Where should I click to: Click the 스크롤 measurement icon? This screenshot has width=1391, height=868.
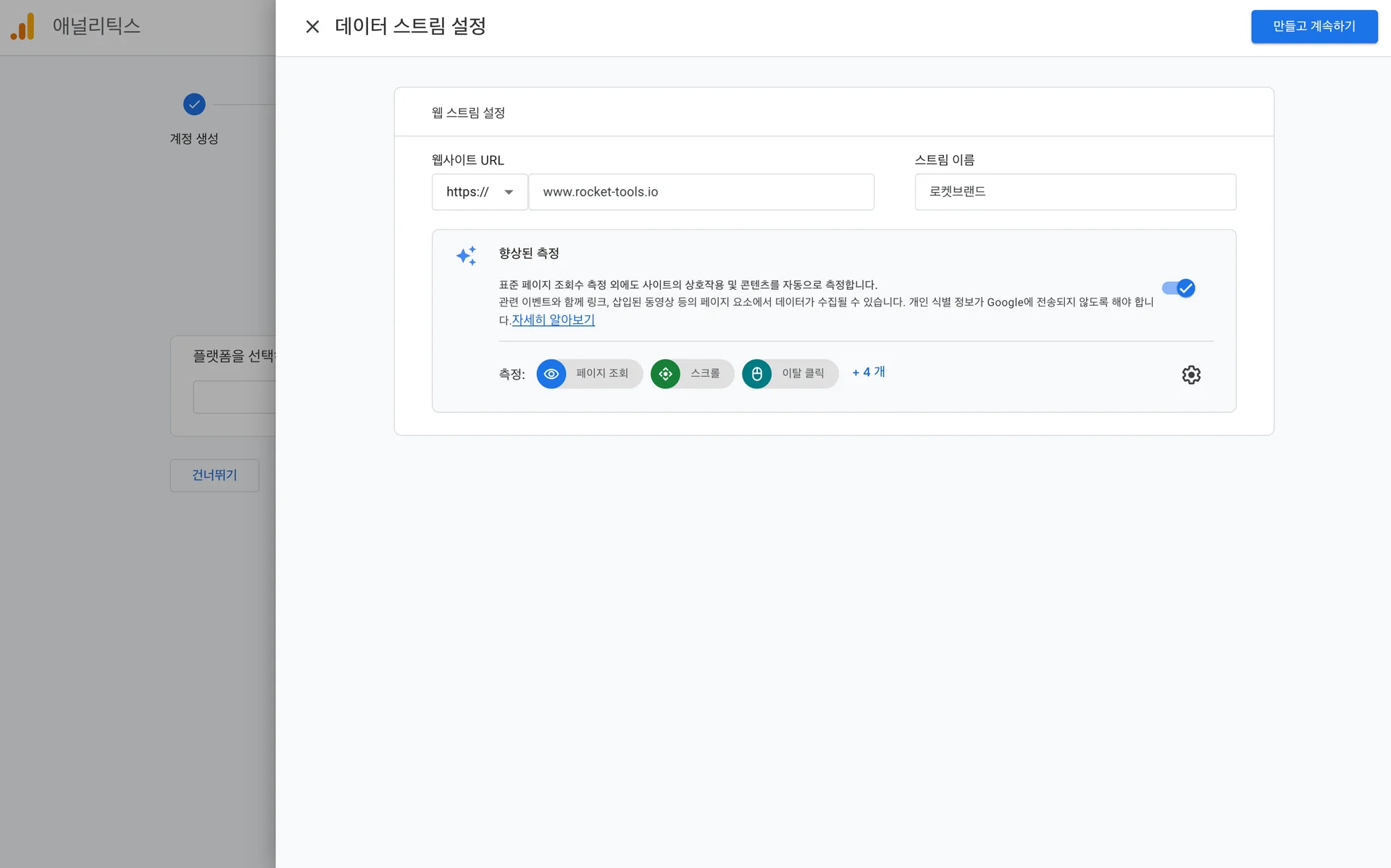pos(665,374)
